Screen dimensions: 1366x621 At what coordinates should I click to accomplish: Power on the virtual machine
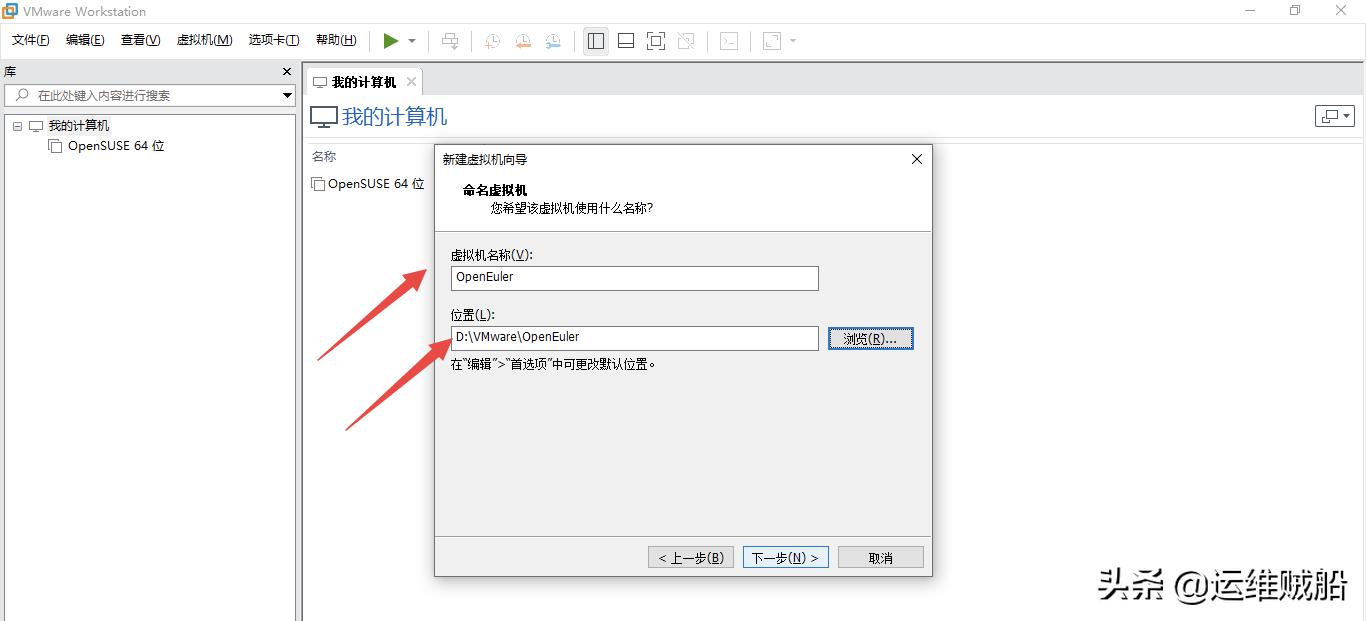392,40
